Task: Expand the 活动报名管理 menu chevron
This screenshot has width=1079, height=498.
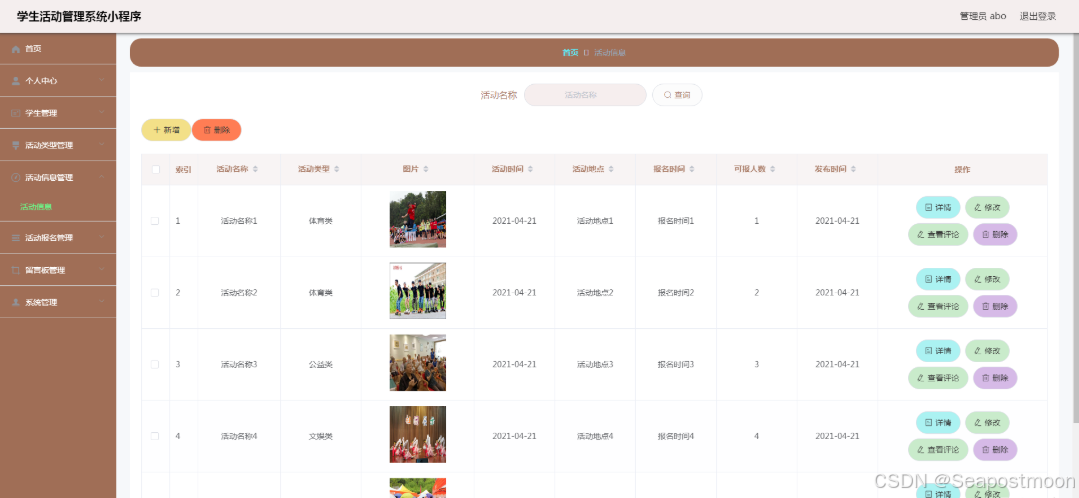Action: pyautogui.click(x=102, y=238)
